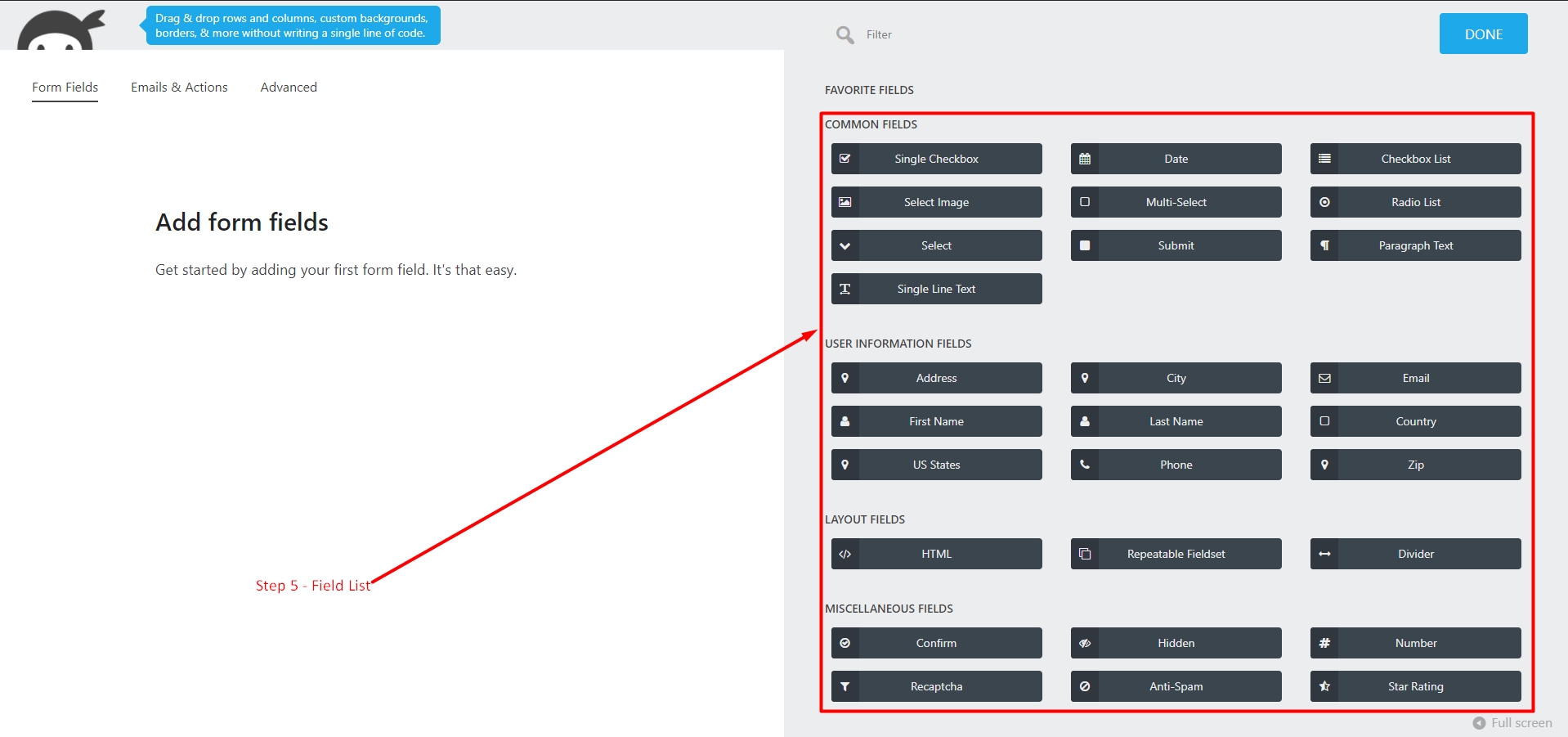
Task: Add the Zip field
Action: click(1415, 465)
